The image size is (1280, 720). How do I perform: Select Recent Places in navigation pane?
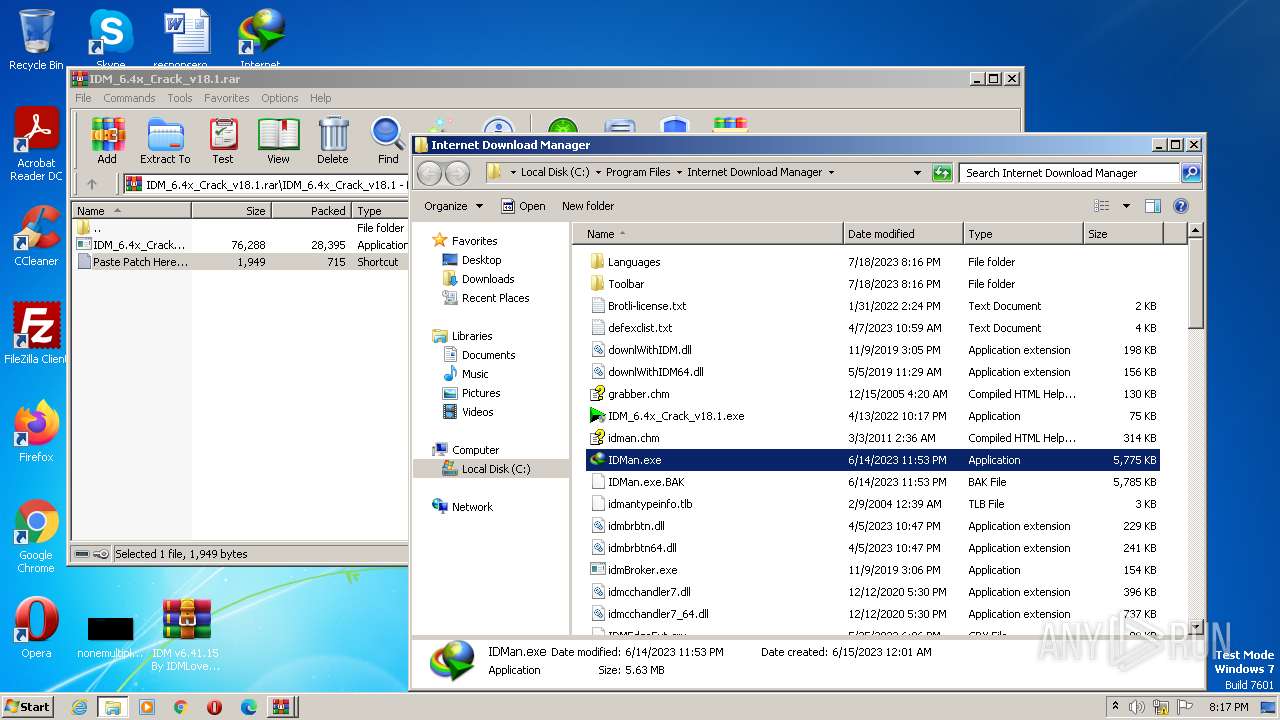coord(485,298)
